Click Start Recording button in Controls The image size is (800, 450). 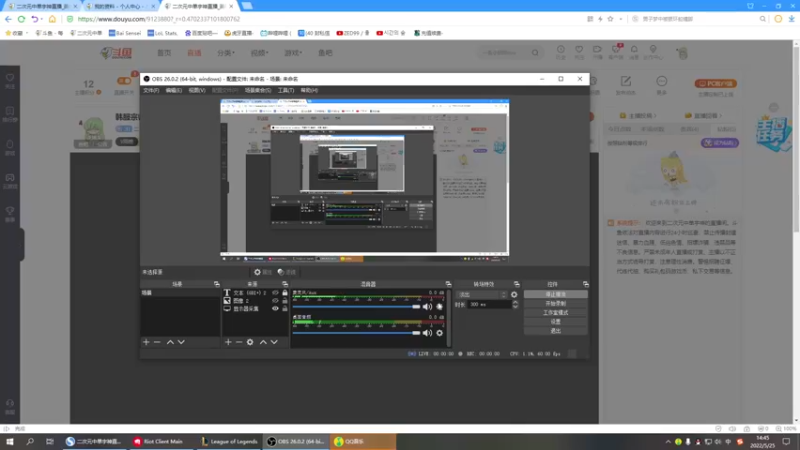tap(555, 304)
